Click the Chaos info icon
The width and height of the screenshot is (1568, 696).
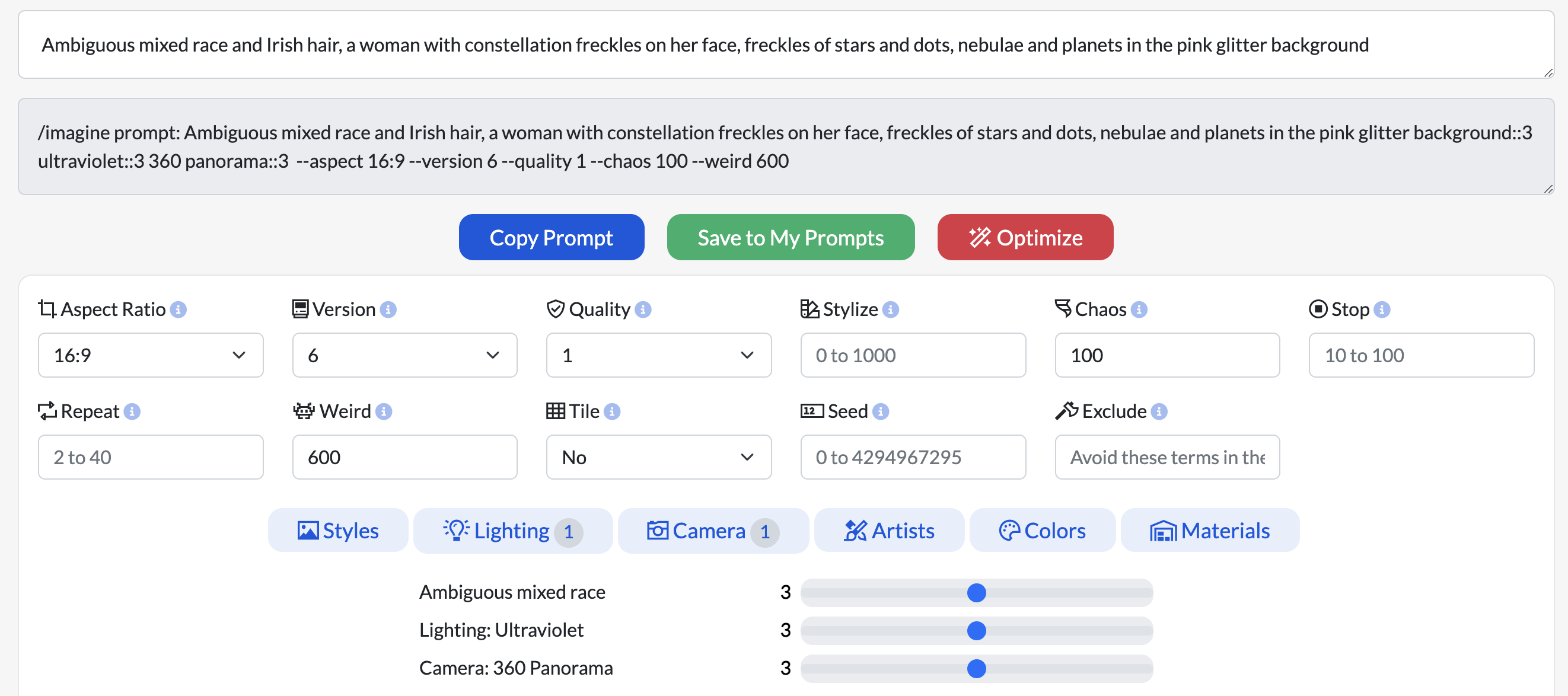point(1139,309)
